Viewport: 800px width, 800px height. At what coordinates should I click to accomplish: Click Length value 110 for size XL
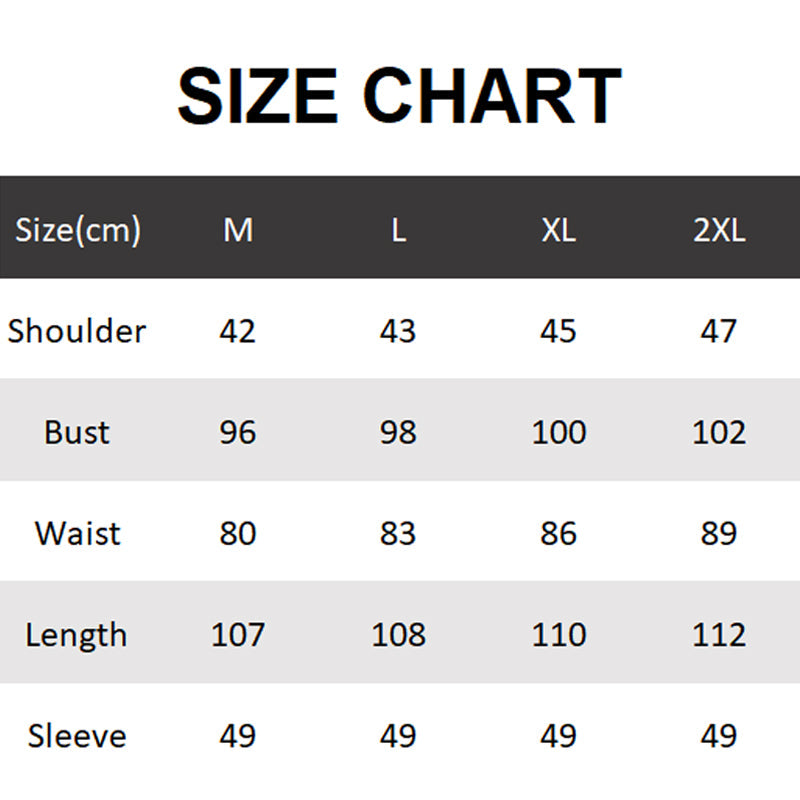pyautogui.click(x=558, y=634)
